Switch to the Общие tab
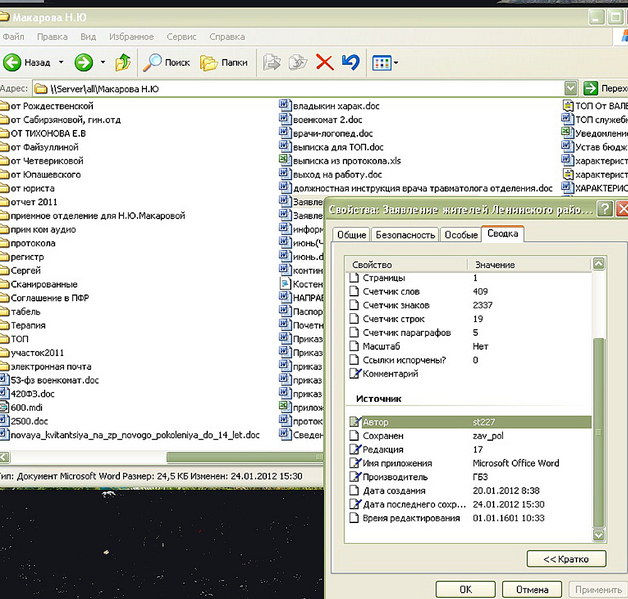Image resolution: width=628 pixels, height=599 pixels. [x=351, y=235]
